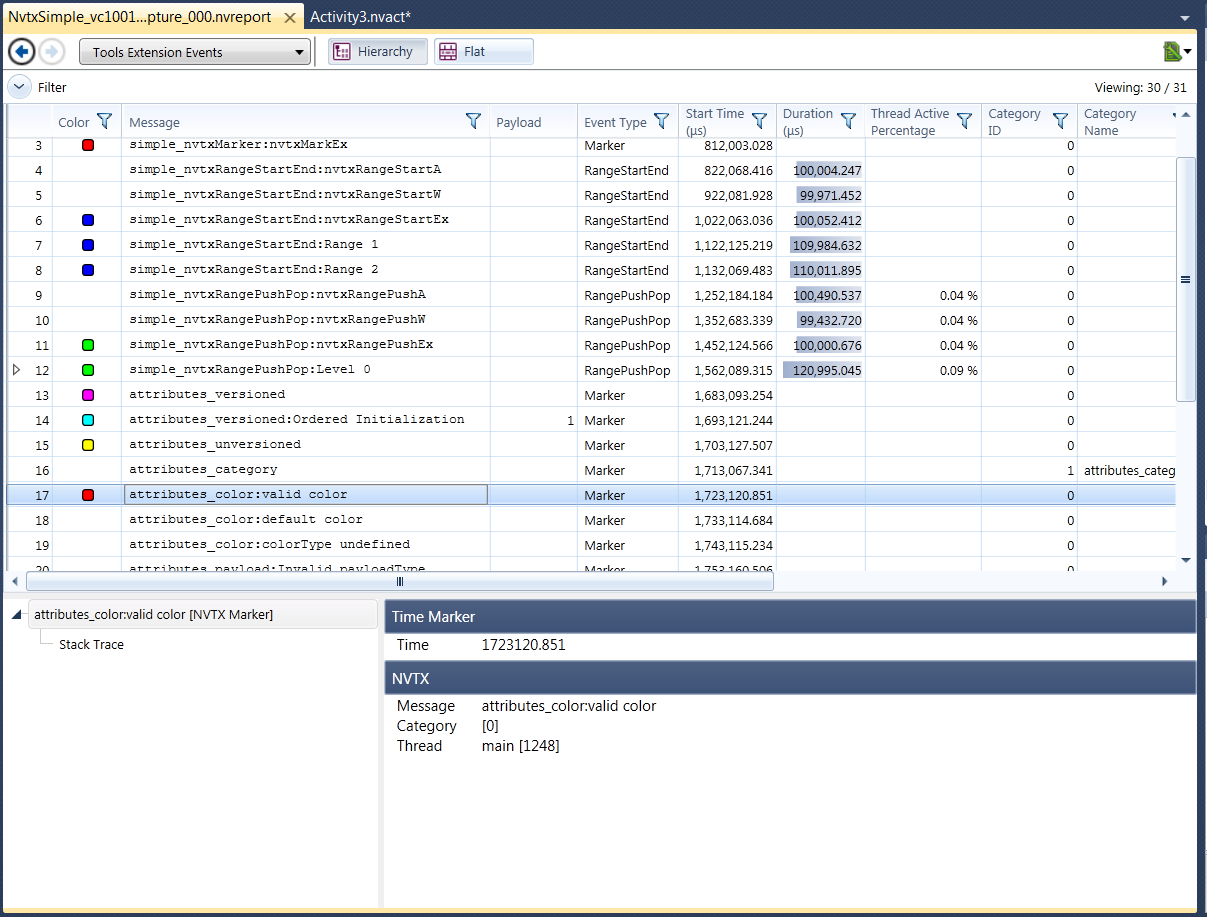Click the horizontal scrollbar thumb
This screenshot has width=1207, height=917.
click(x=400, y=581)
